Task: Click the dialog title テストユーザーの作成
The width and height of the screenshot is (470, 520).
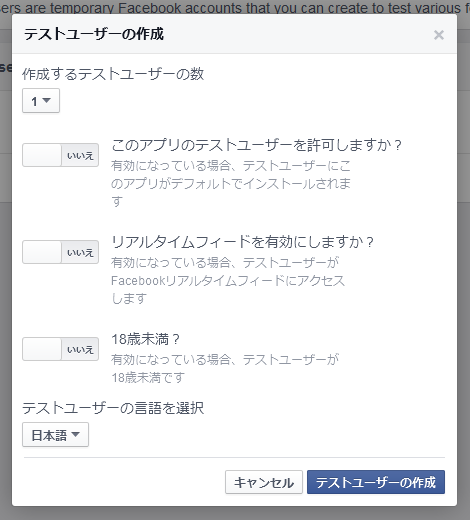Action: pos(94,34)
